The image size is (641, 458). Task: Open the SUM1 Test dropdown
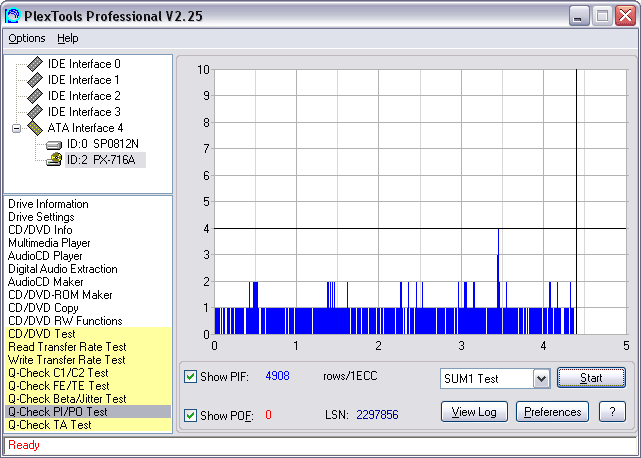click(x=541, y=379)
